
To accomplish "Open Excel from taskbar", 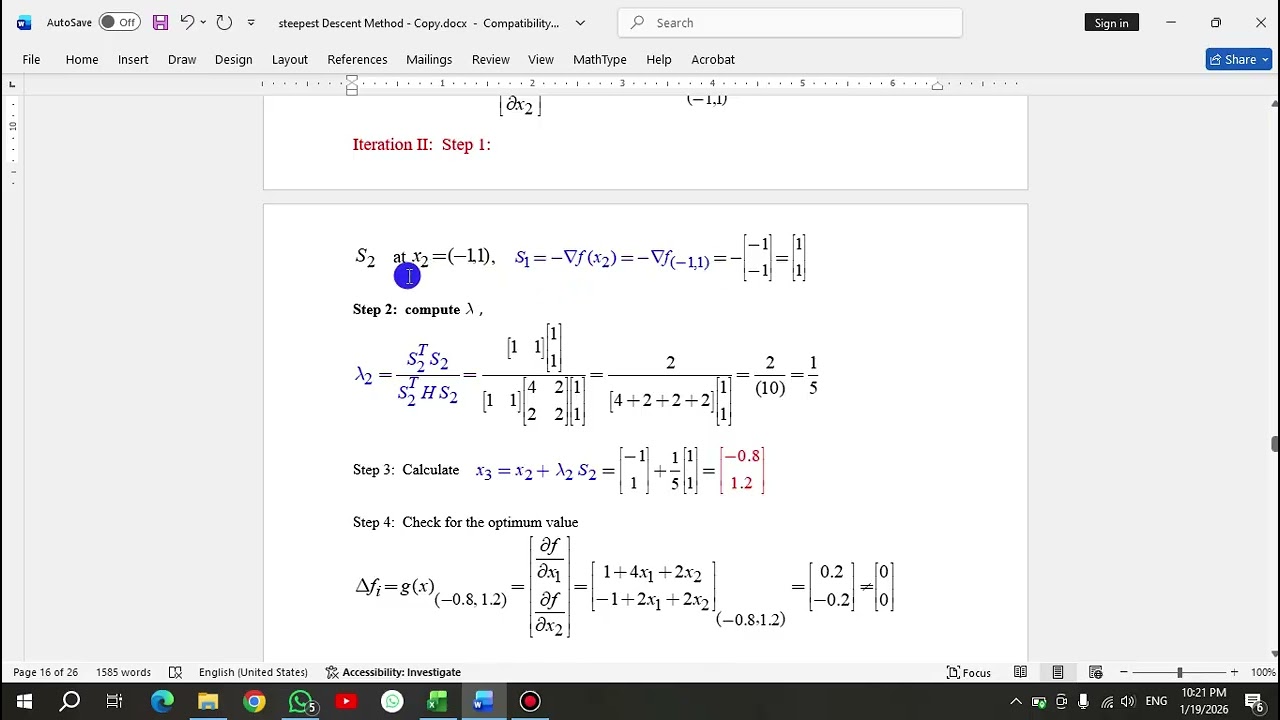I will tap(437, 702).
